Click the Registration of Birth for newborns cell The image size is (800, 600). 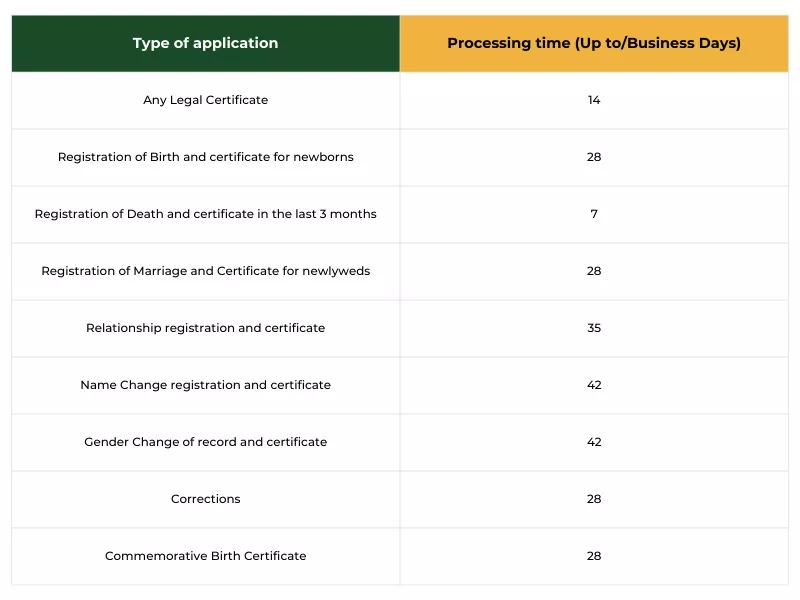click(x=205, y=157)
